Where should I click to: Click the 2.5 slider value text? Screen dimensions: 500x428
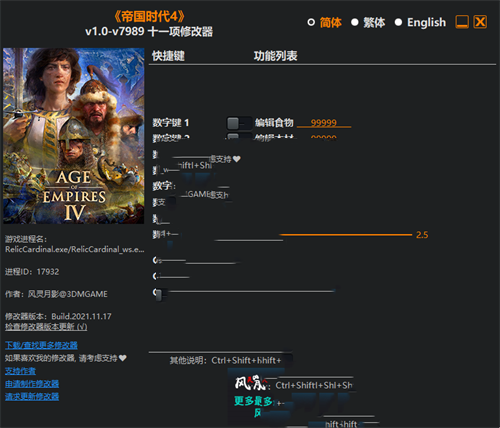[422, 235]
